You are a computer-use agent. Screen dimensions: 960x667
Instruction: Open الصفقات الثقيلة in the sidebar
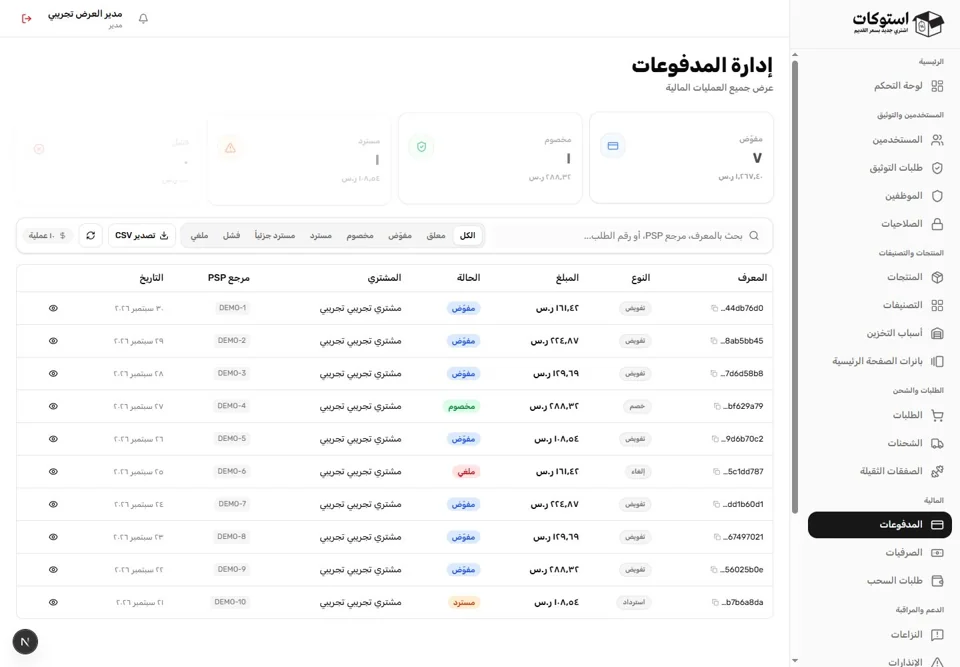(880, 471)
